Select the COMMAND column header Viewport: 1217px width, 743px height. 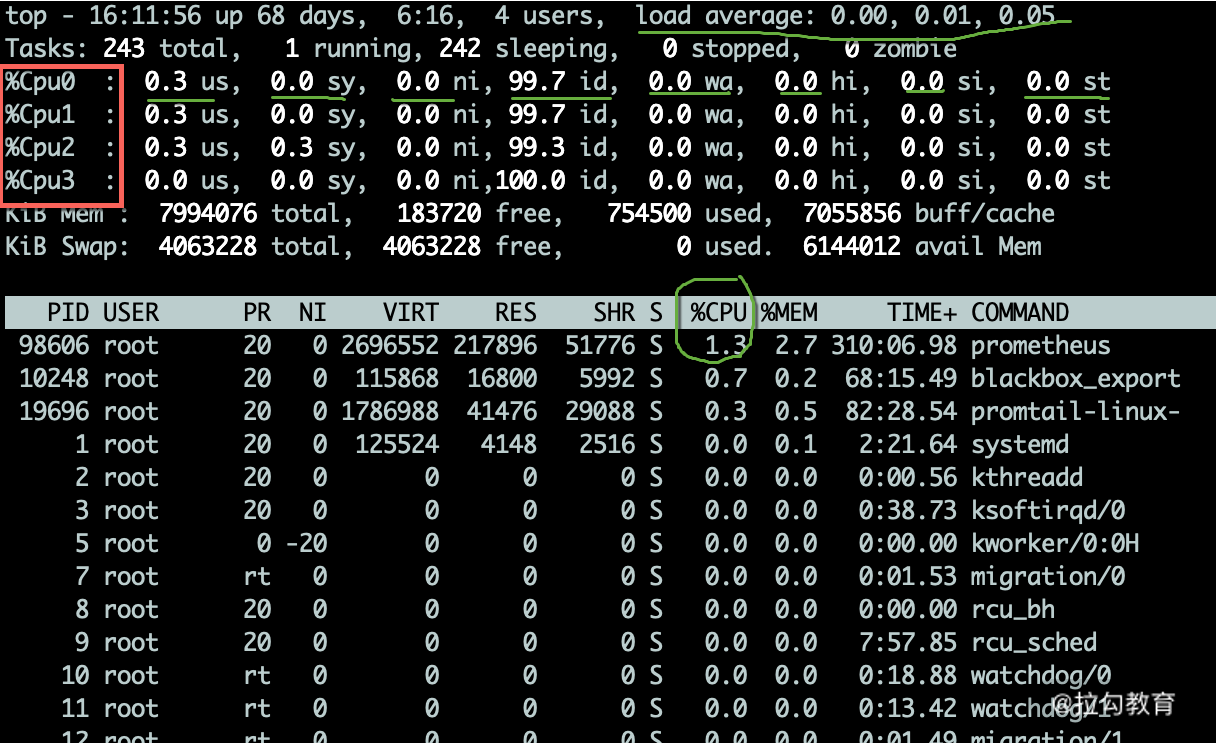coord(1020,313)
